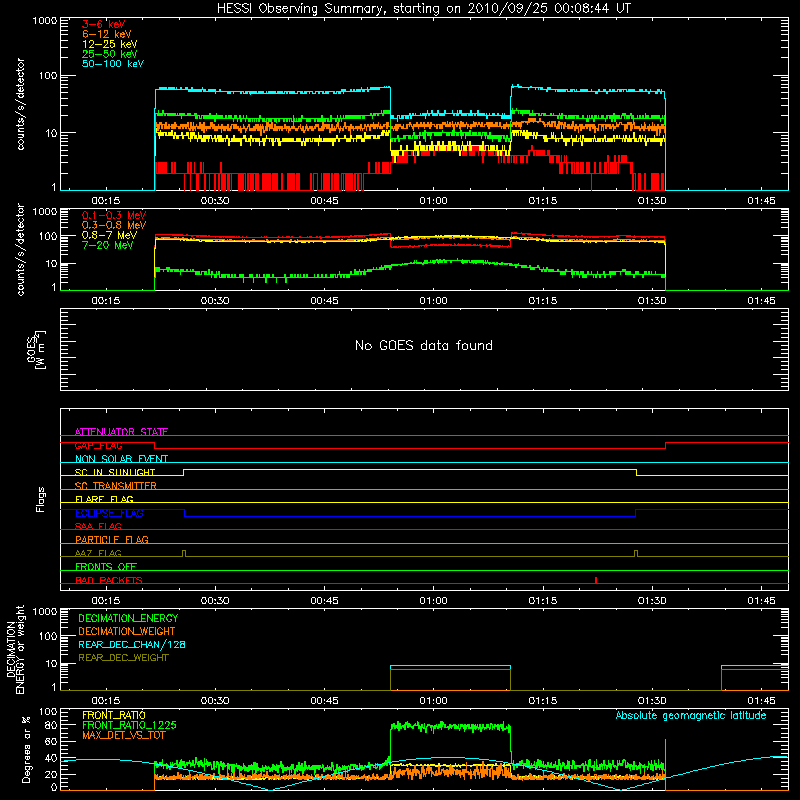Select the BAD_PACKETS flag label
This screenshot has height=800, width=800.
pos(109,580)
